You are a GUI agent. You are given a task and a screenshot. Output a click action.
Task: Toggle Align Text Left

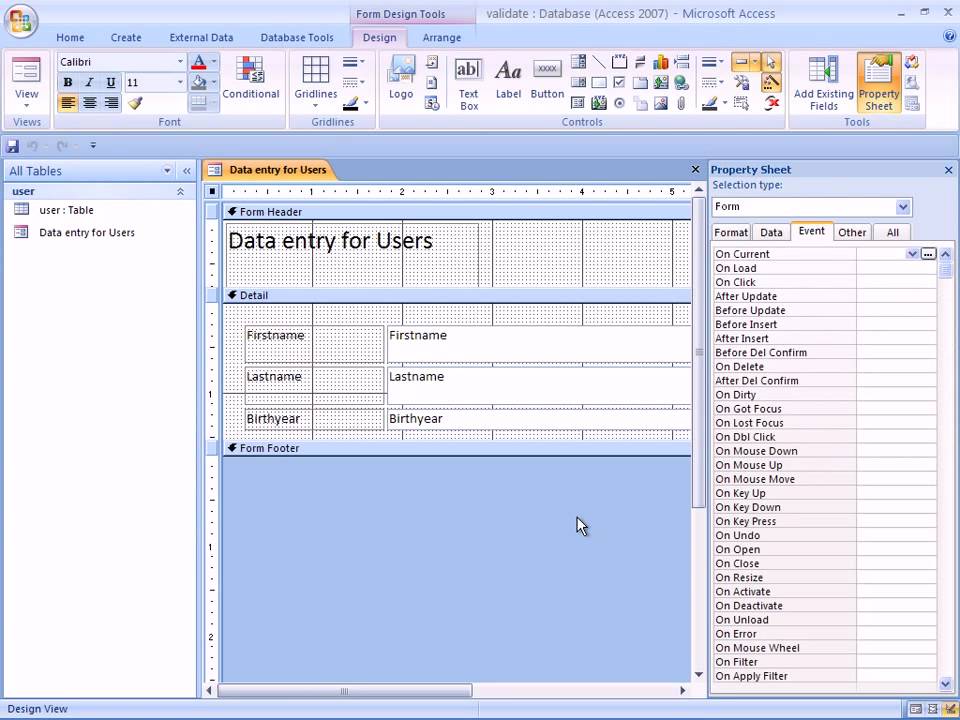pyautogui.click(x=68, y=103)
